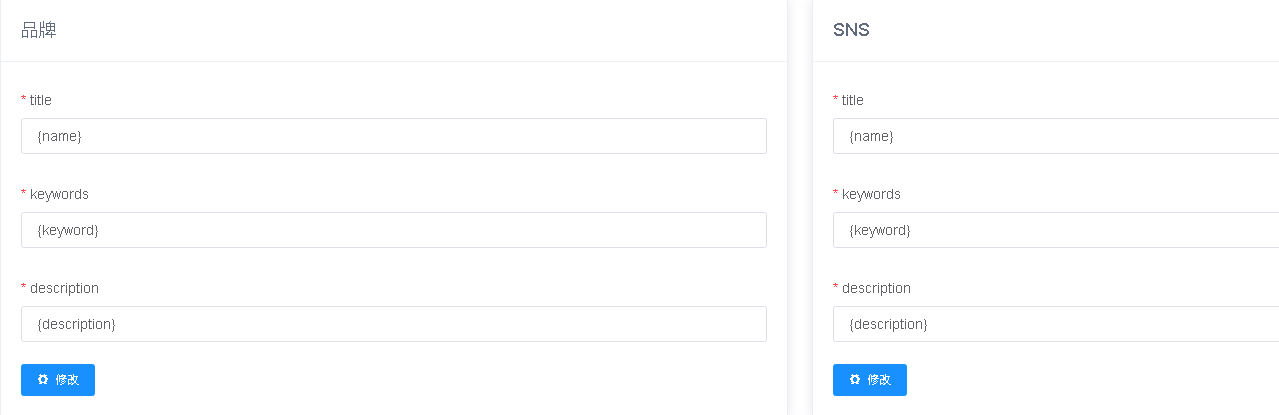Focus the title field in SNS panel
This screenshot has height=415, width=1279.
click(1055, 136)
